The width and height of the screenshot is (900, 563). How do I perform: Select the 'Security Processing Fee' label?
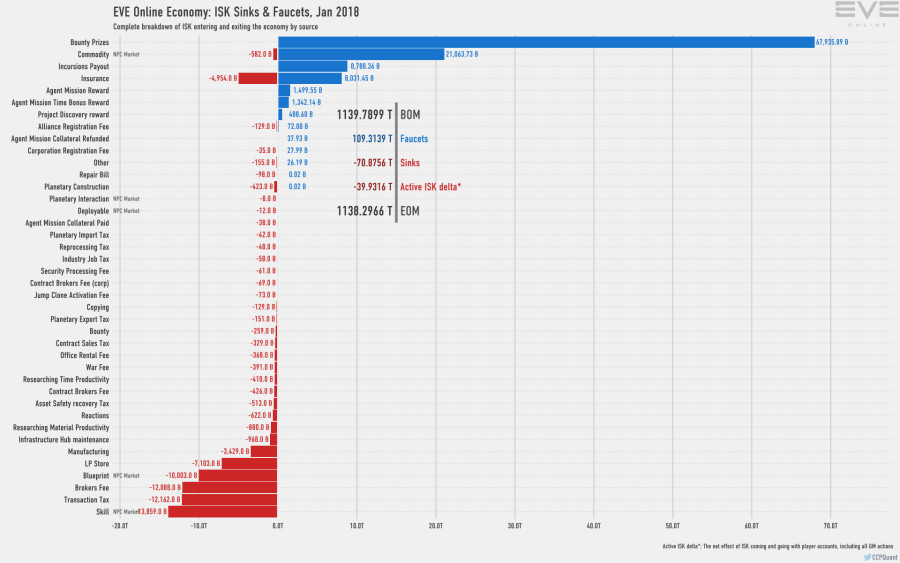click(x=75, y=271)
